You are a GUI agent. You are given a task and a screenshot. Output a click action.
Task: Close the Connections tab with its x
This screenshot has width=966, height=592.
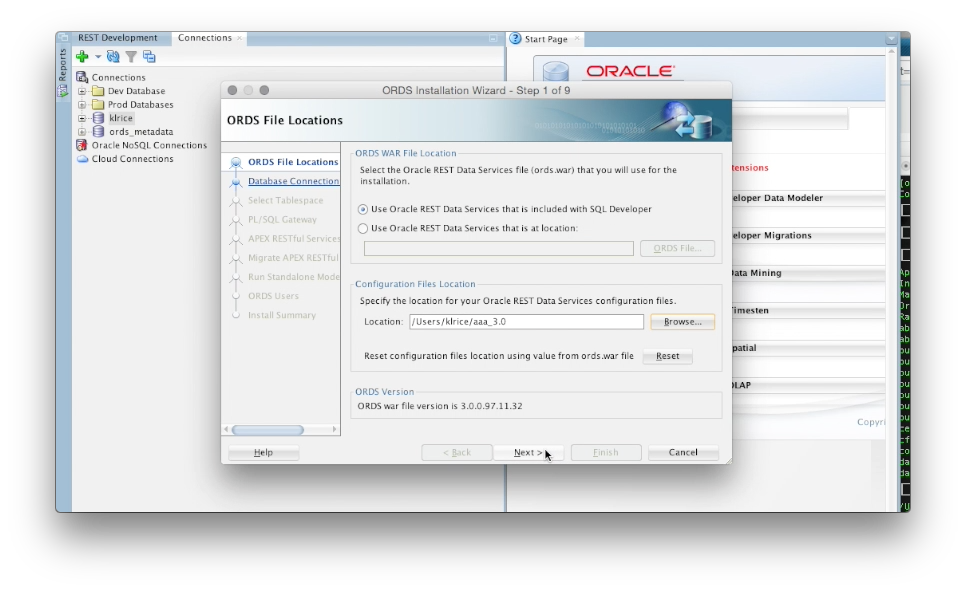click(x=240, y=38)
